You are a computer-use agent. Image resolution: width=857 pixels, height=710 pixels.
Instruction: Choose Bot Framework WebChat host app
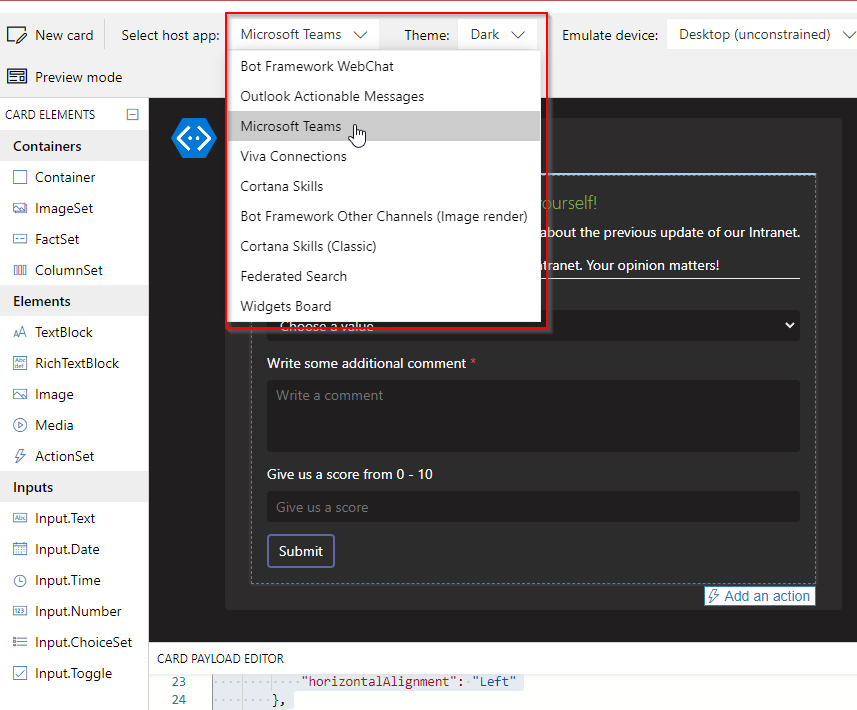[384, 66]
